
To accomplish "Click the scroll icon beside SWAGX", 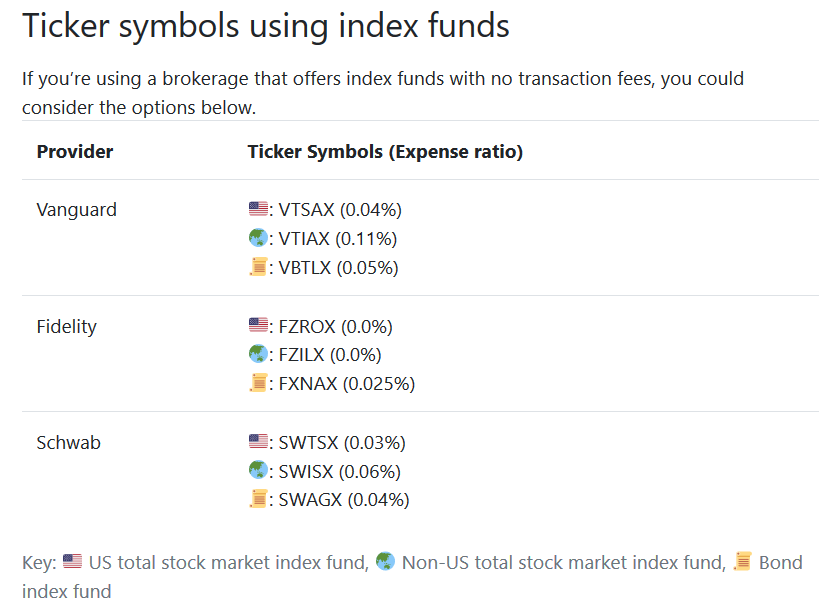I will [258, 500].
